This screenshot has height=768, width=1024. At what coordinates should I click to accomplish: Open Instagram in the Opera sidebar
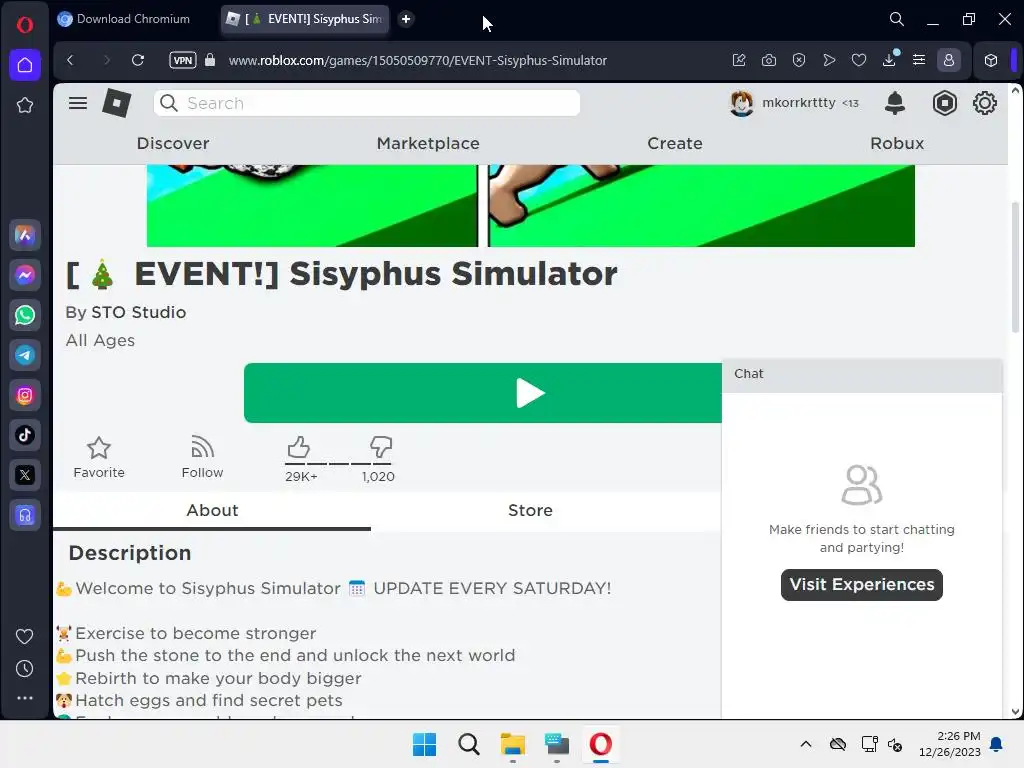pyautogui.click(x=25, y=395)
